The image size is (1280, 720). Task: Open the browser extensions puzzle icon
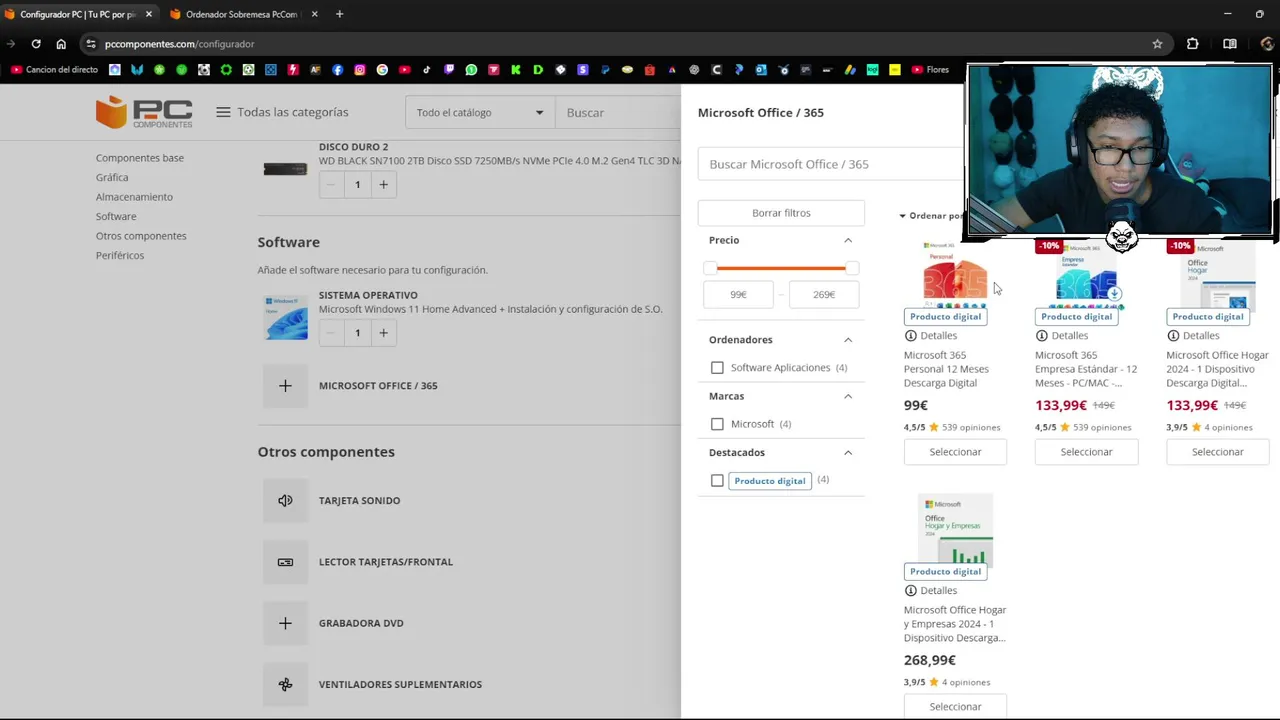coord(1192,44)
